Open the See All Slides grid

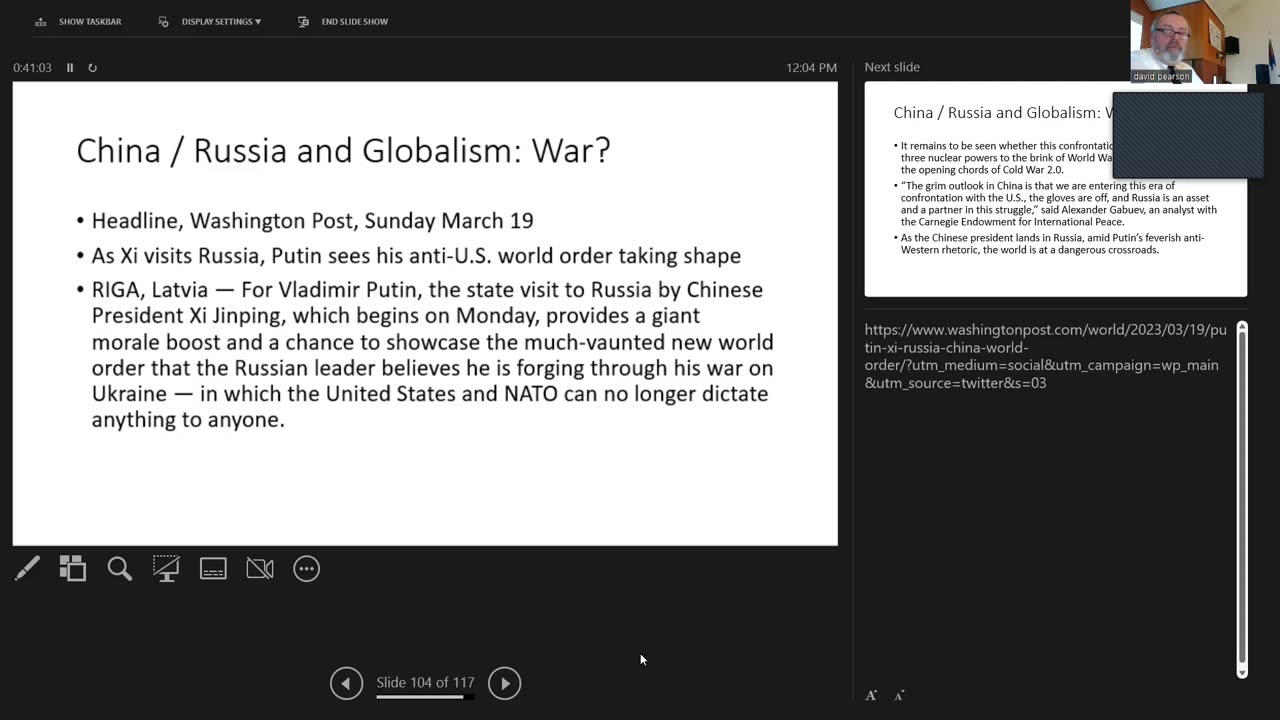(x=73, y=569)
